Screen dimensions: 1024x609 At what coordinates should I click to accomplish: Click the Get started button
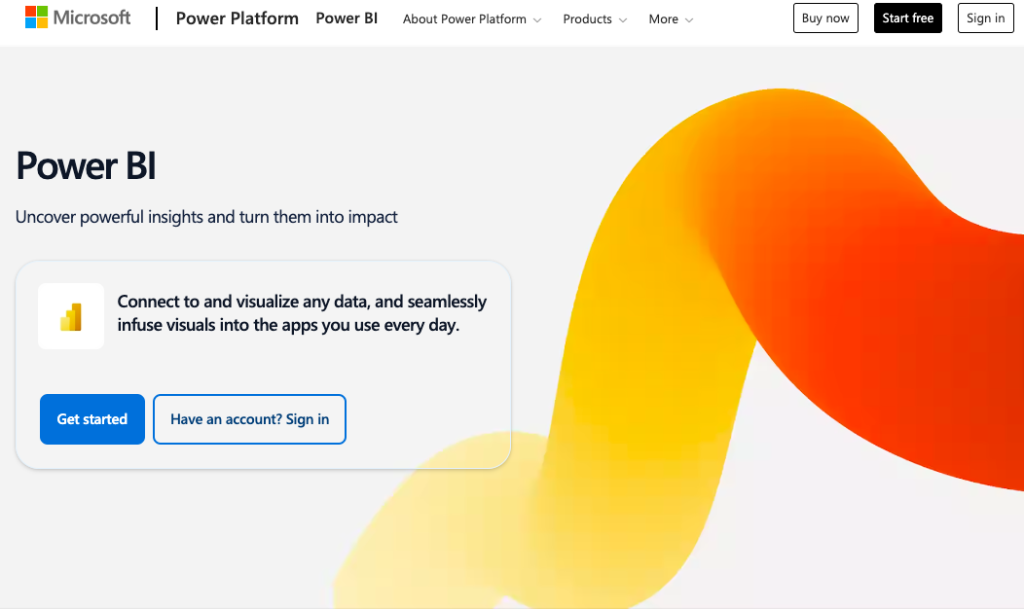92,419
